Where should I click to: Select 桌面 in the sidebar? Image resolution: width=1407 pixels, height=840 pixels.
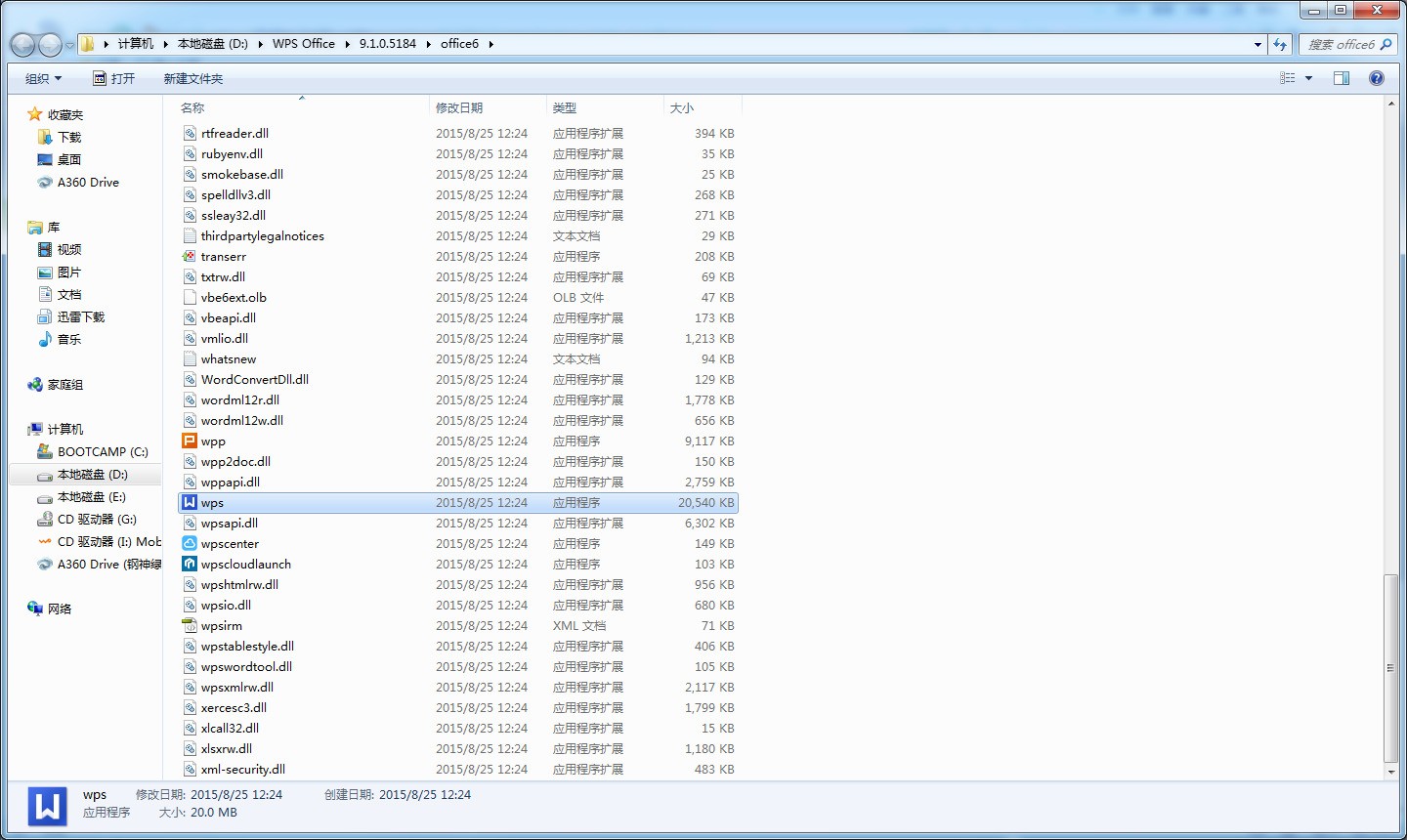point(69,159)
